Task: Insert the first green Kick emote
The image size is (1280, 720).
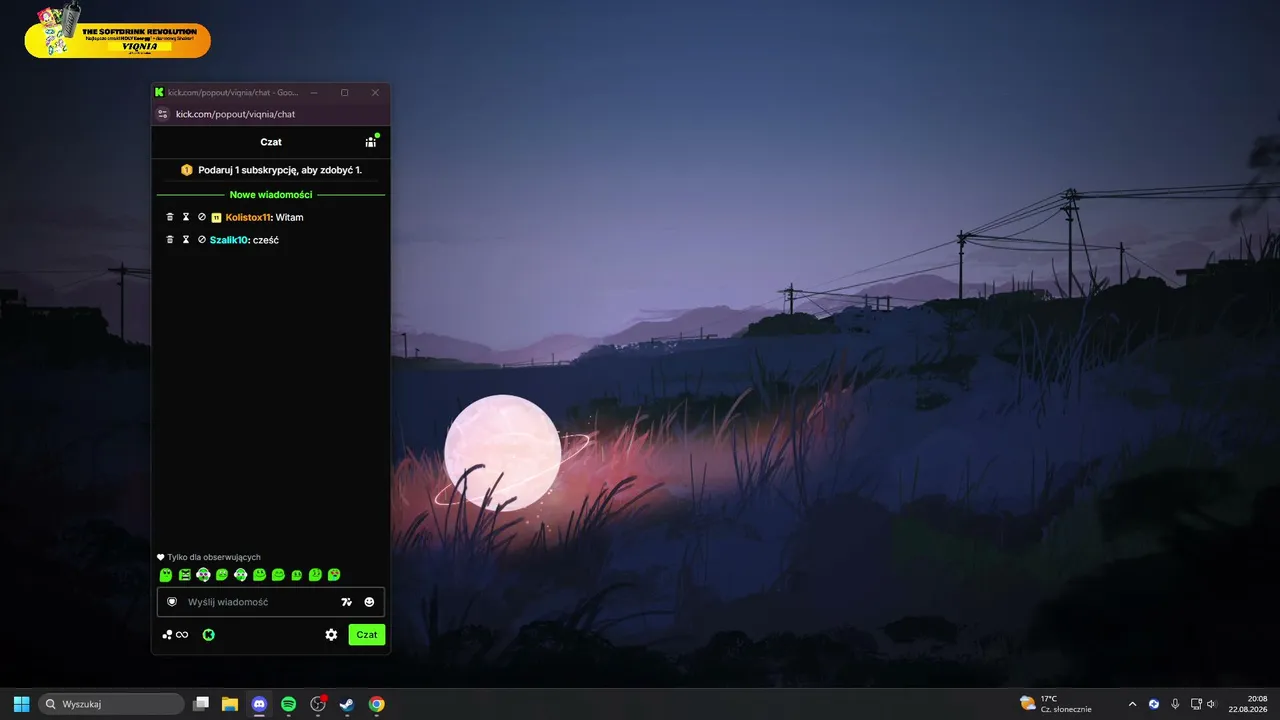Action: [x=166, y=575]
